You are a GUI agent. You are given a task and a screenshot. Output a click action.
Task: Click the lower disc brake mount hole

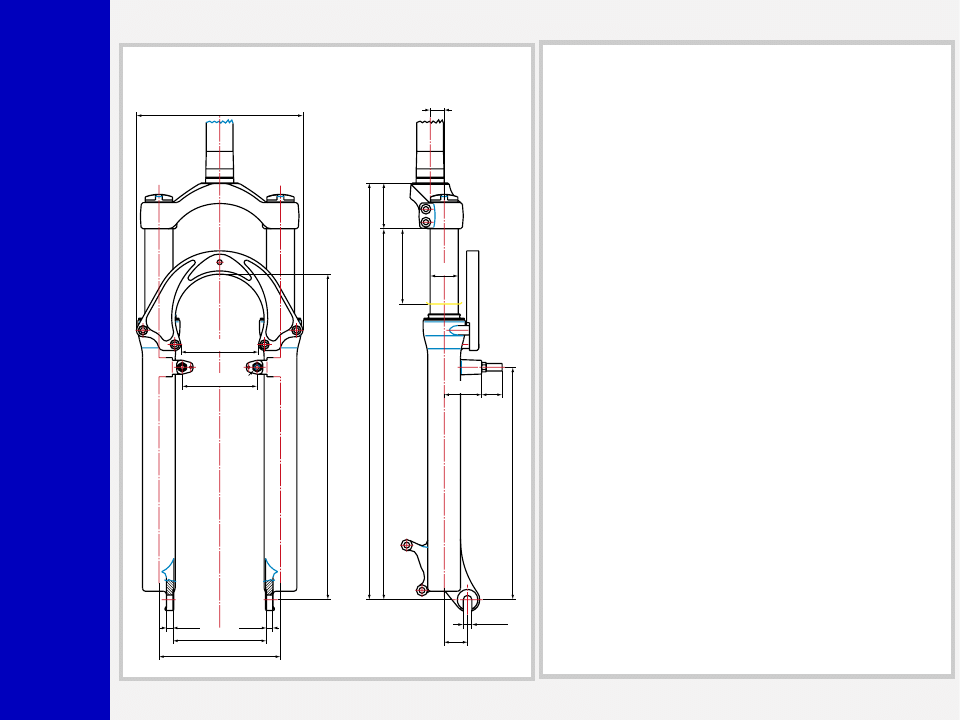(422, 591)
